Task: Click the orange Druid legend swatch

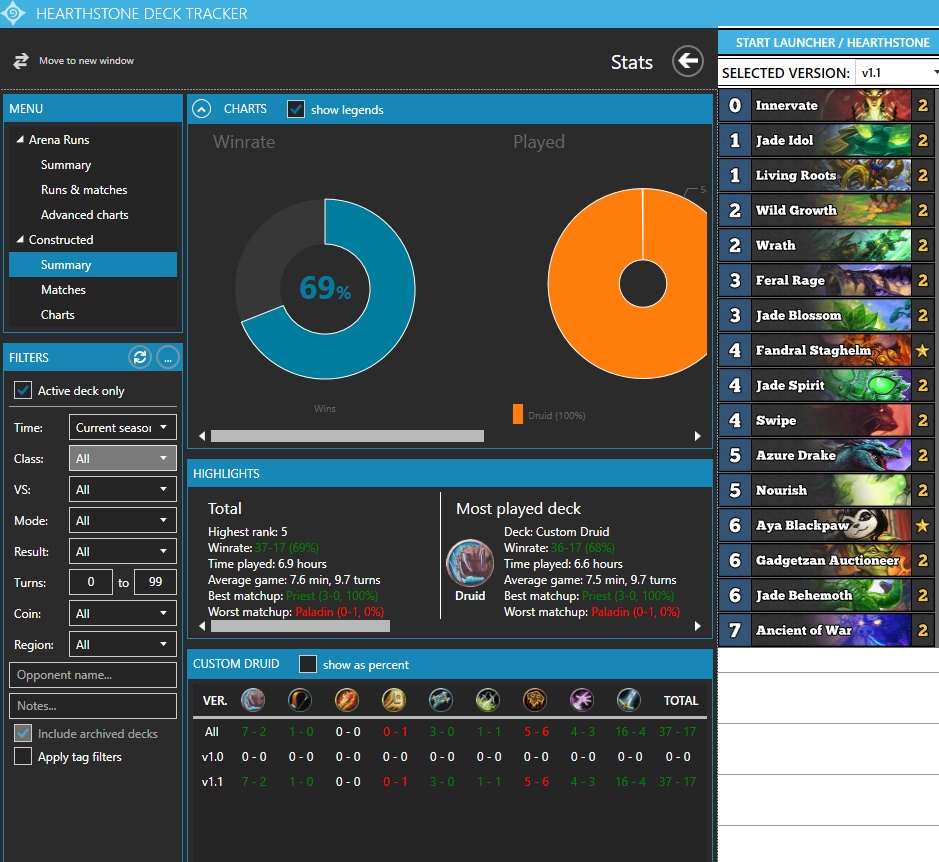Action: 517,415
